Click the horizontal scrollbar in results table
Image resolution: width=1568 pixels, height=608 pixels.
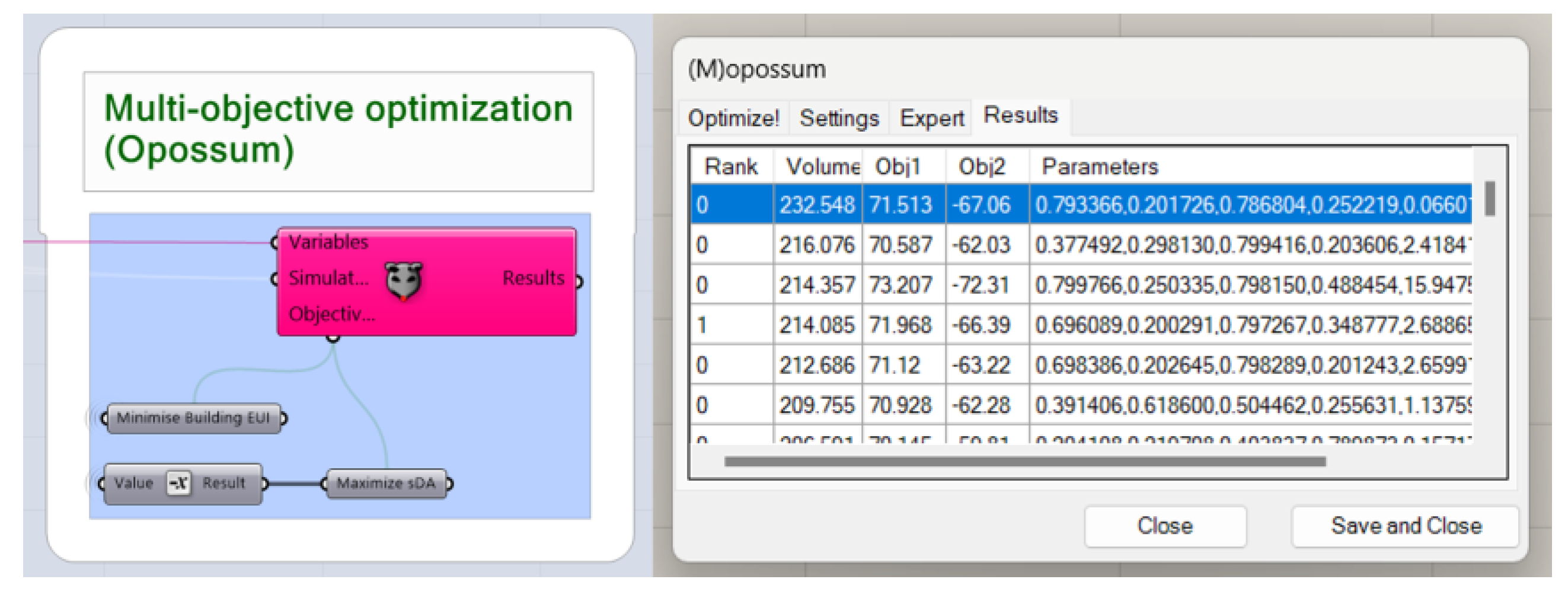point(1025,461)
